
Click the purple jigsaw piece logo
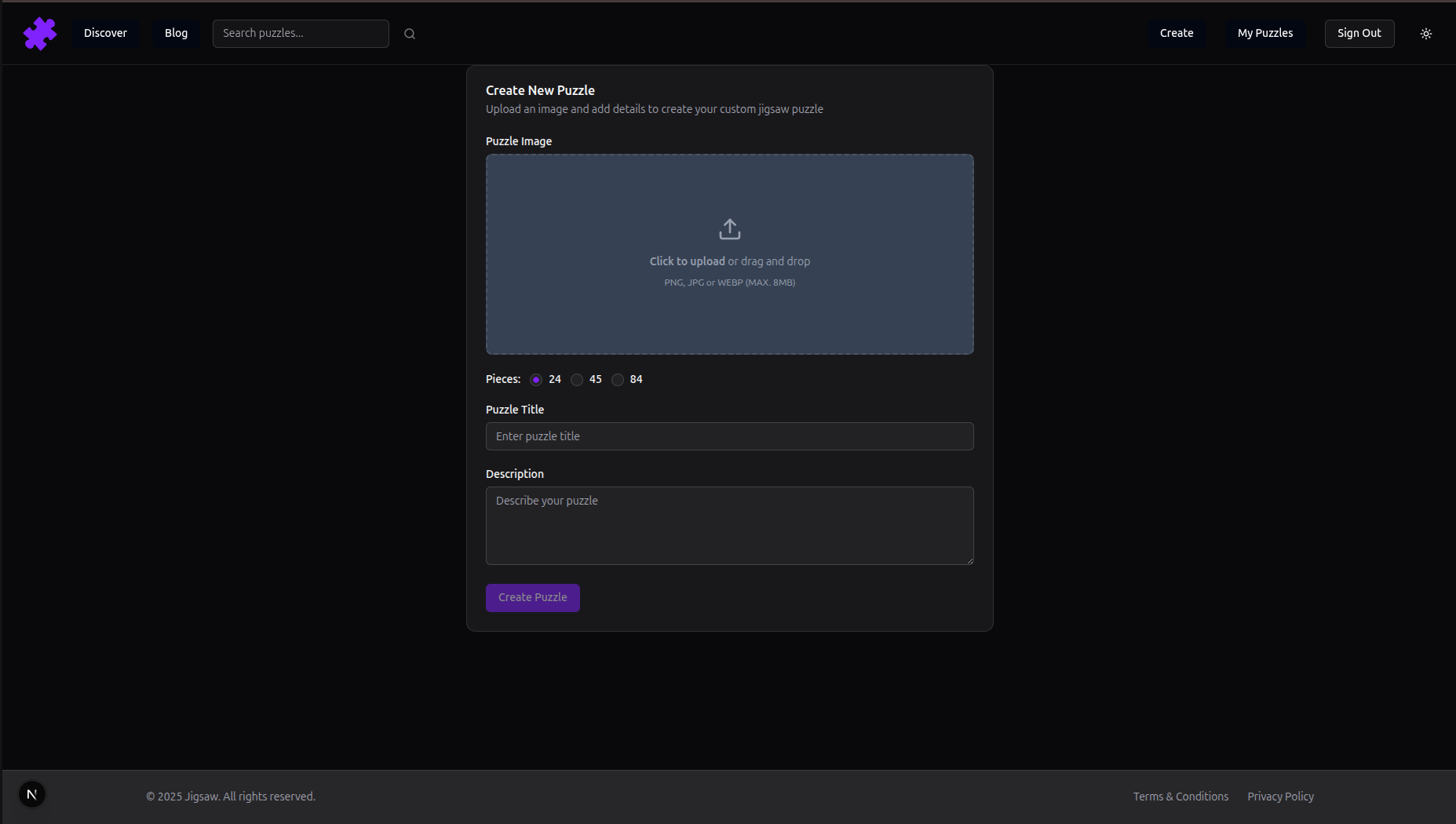pyautogui.click(x=39, y=34)
